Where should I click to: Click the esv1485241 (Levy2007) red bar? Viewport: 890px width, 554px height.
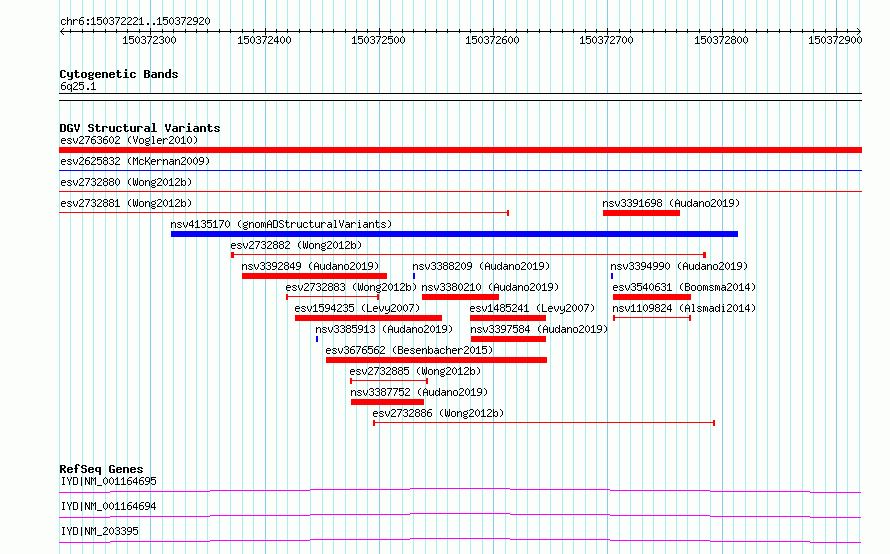pyautogui.click(x=508, y=318)
